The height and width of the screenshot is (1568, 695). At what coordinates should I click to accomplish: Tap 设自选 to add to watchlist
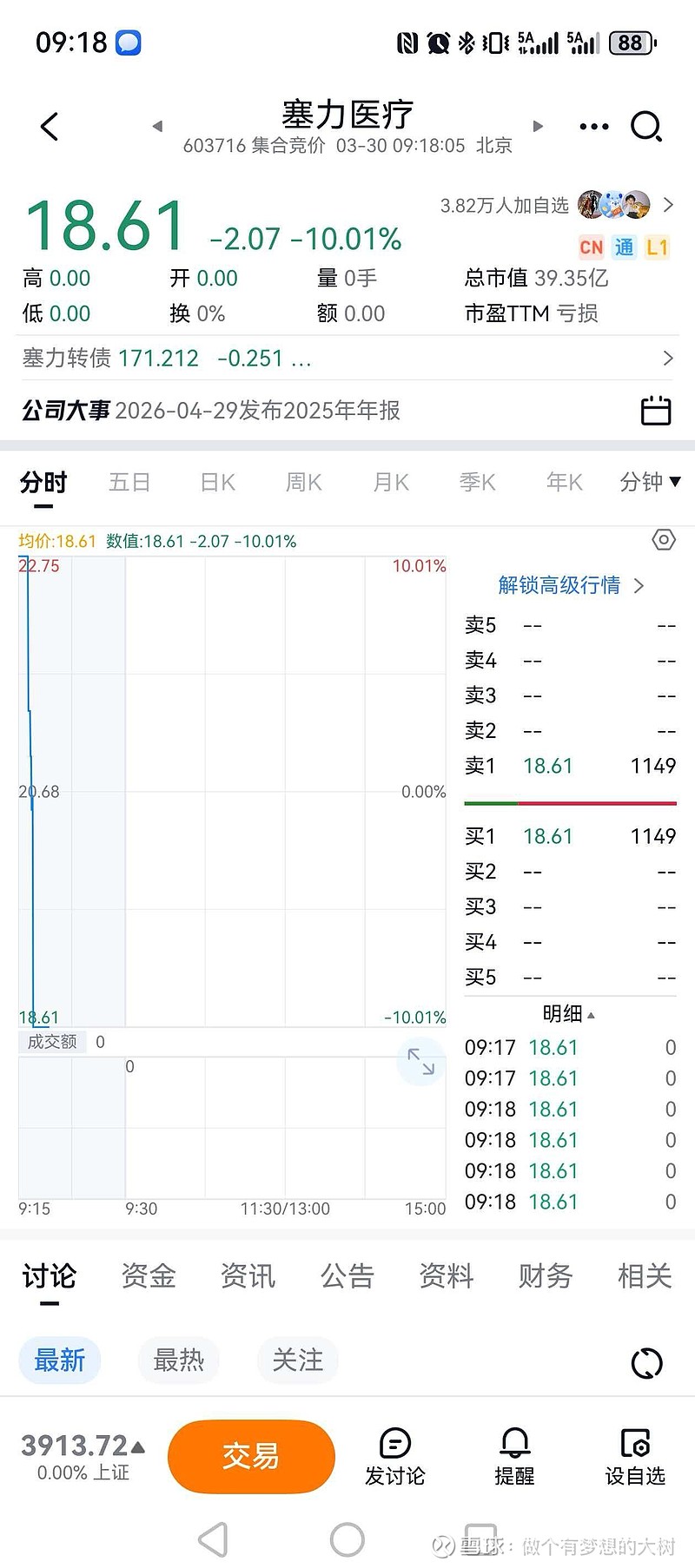coord(635,1456)
